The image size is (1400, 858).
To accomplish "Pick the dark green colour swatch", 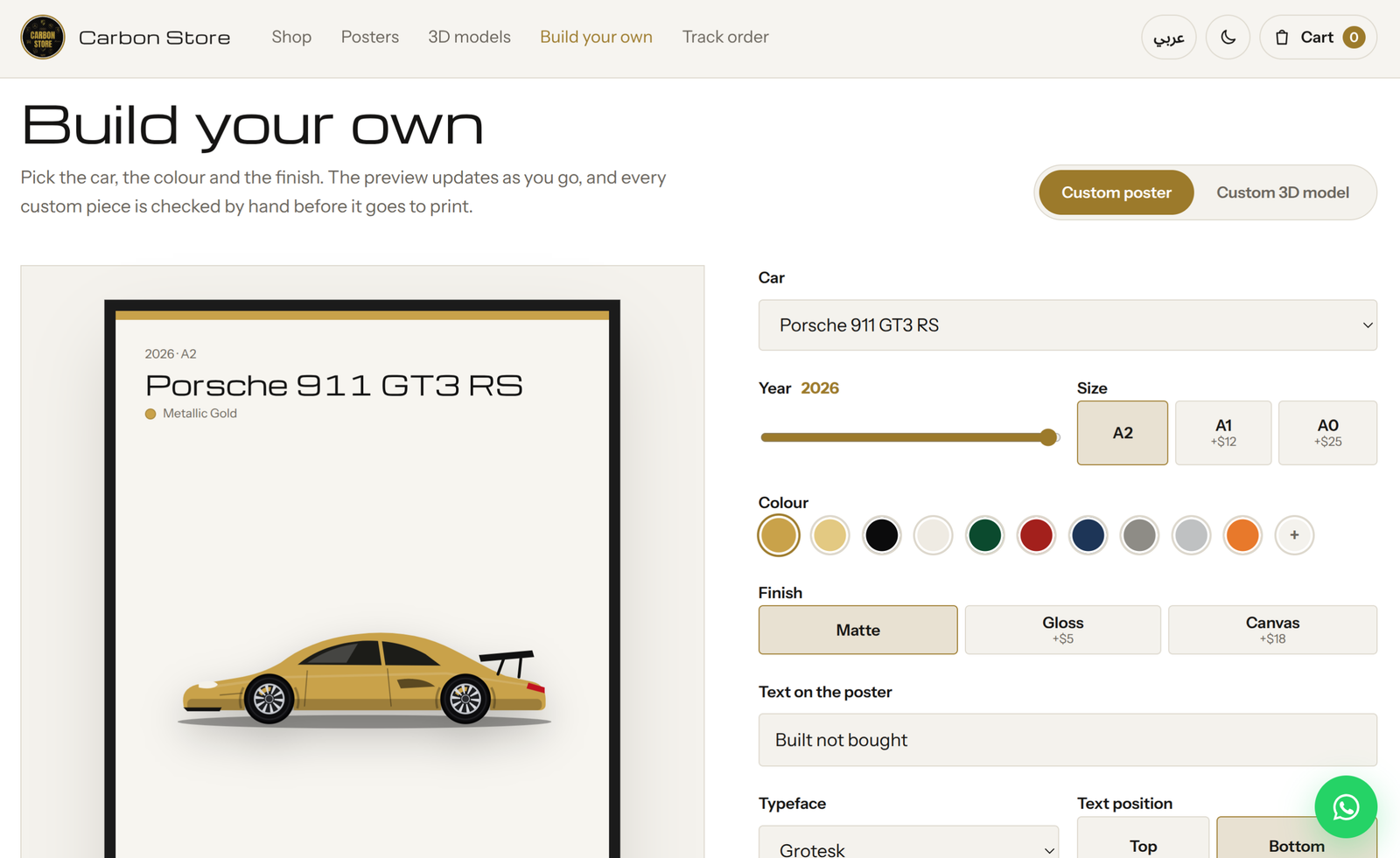I will (984, 535).
